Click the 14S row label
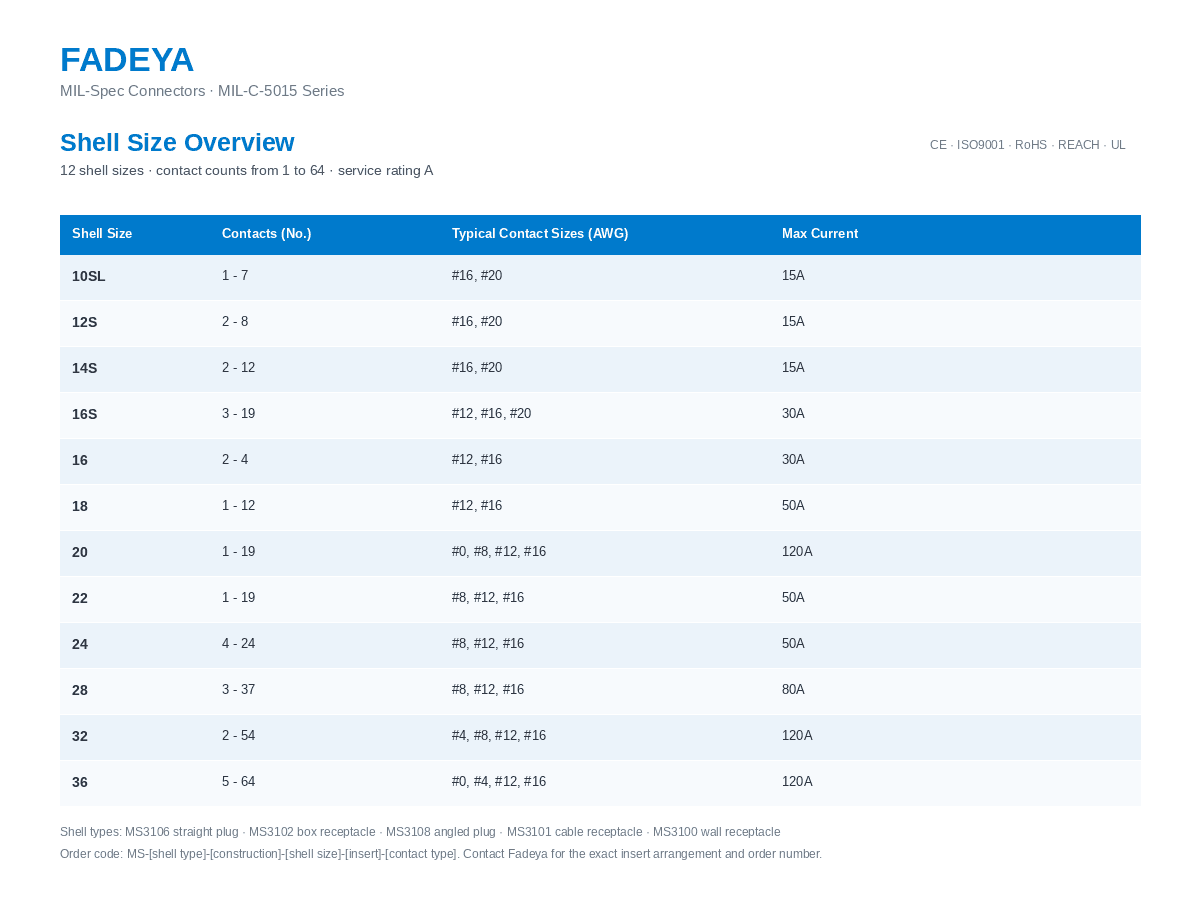The image size is (1200, 897). pyautogui.click(x=85, y=369)
